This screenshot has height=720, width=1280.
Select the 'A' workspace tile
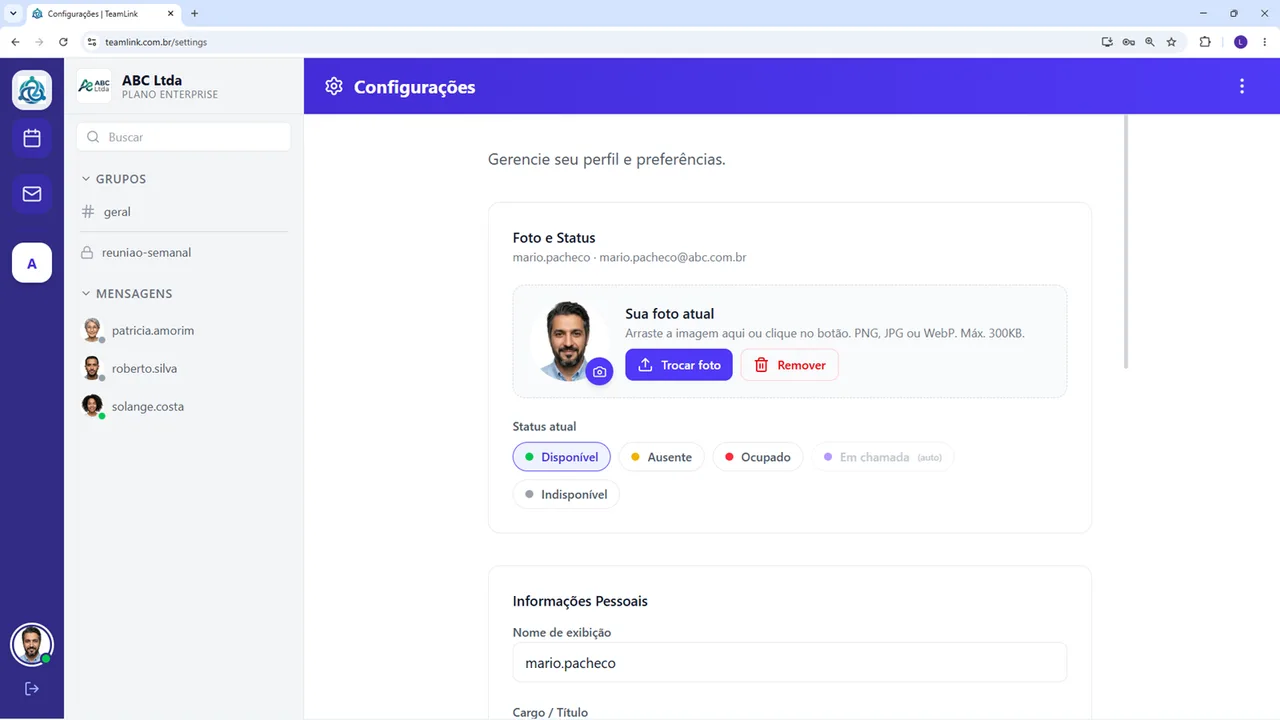tap(32, 263)
